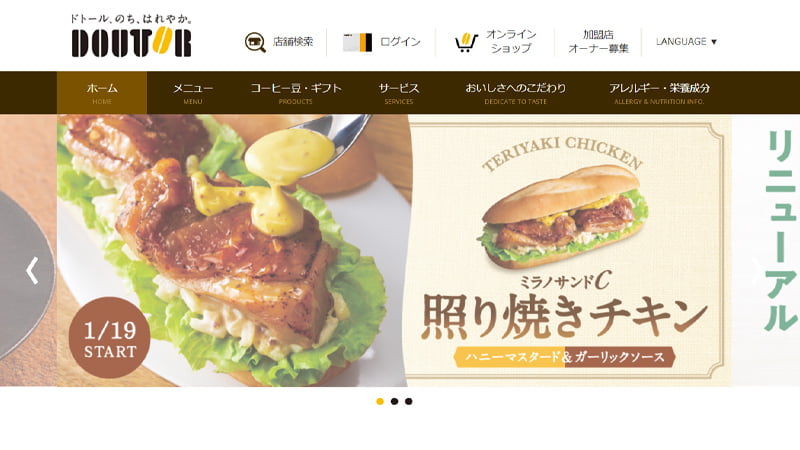Screen dimensions: 800x450
Task: Open アレルギー・栄養成分 nutrition info tab
Action: tap(659, 93)
